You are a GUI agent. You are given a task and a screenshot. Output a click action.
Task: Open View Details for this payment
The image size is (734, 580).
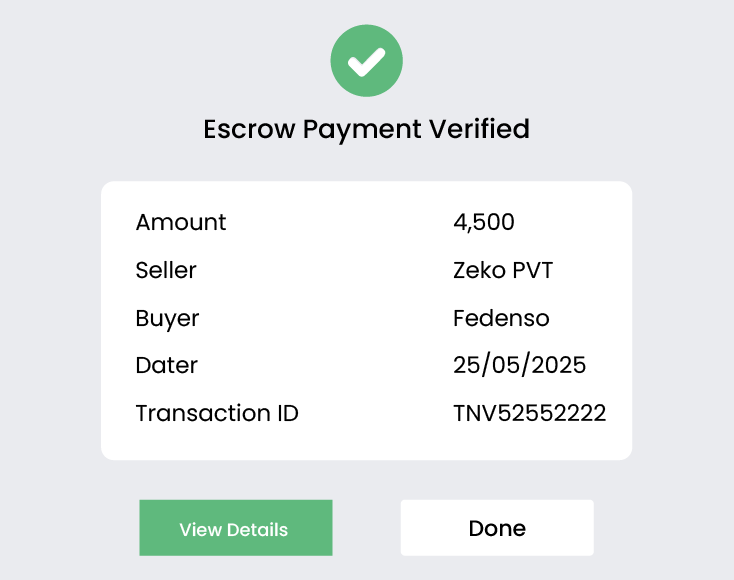pos(235,528)
